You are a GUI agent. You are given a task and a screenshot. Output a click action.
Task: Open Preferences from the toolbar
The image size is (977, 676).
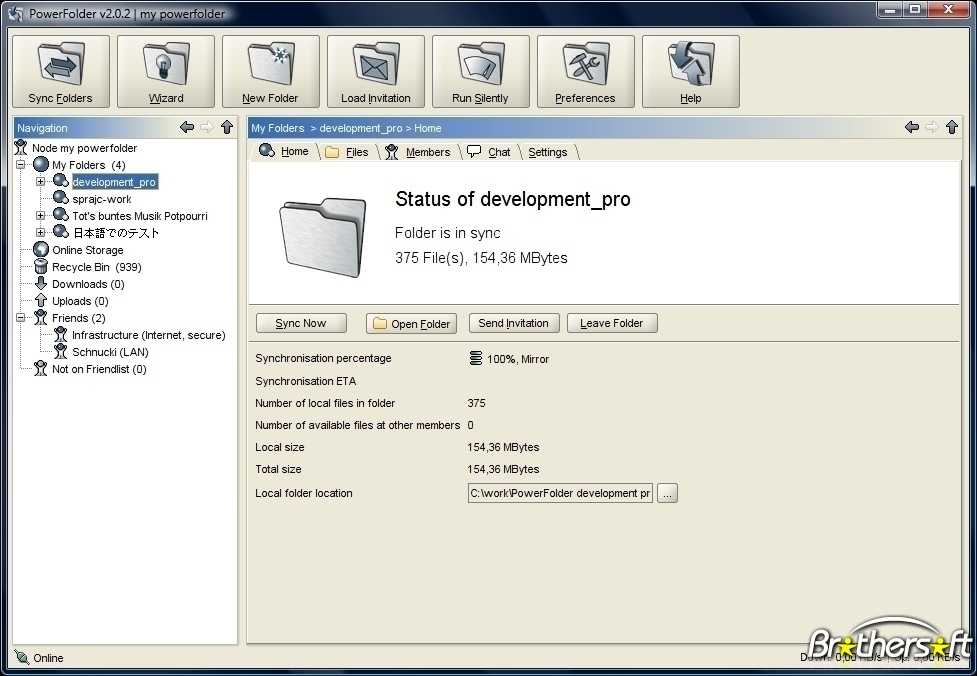coord(586,72)
